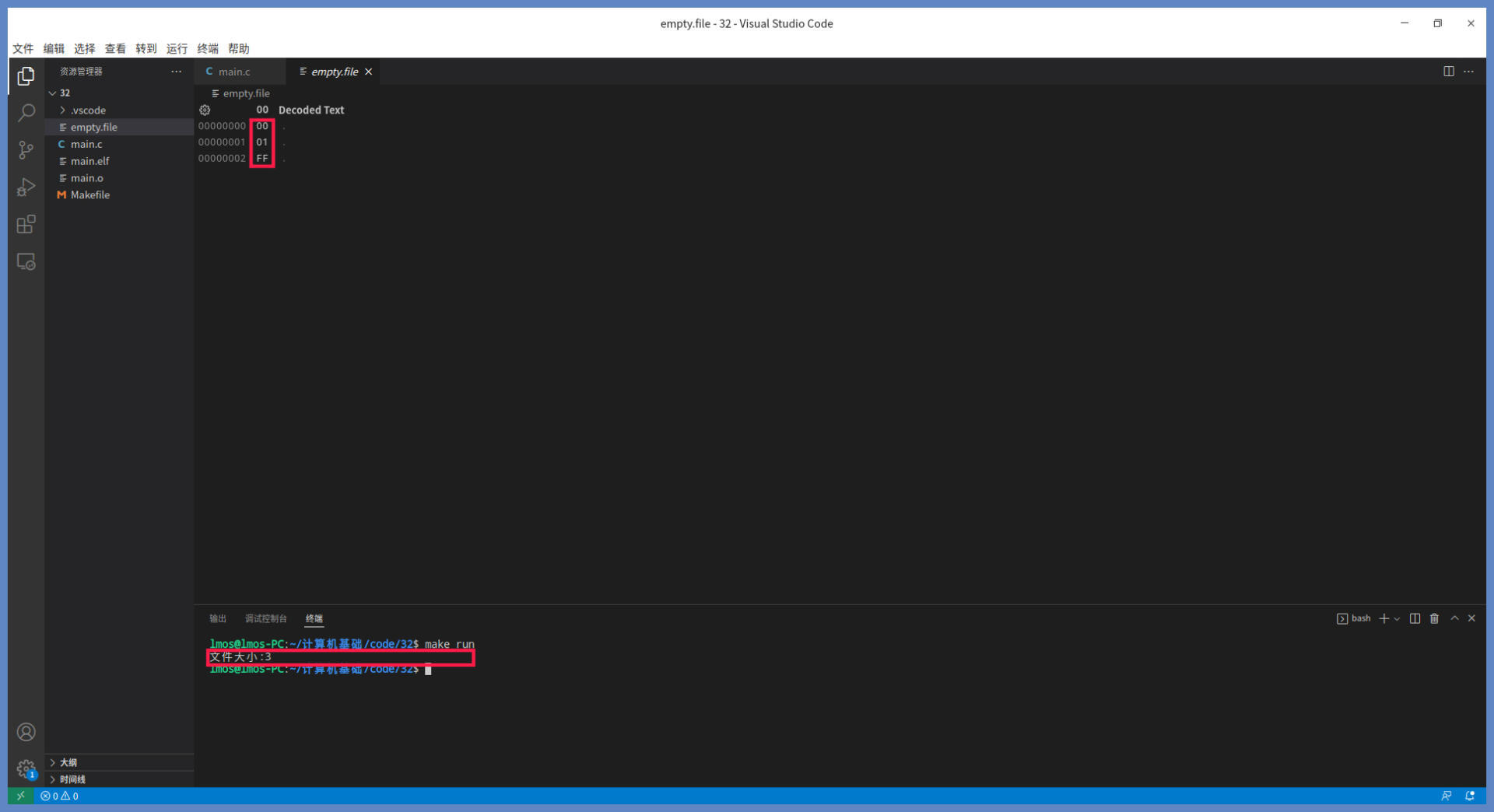Expand the 时间线 timeline section
1494x812 pixels.
(x=72, y=779)
